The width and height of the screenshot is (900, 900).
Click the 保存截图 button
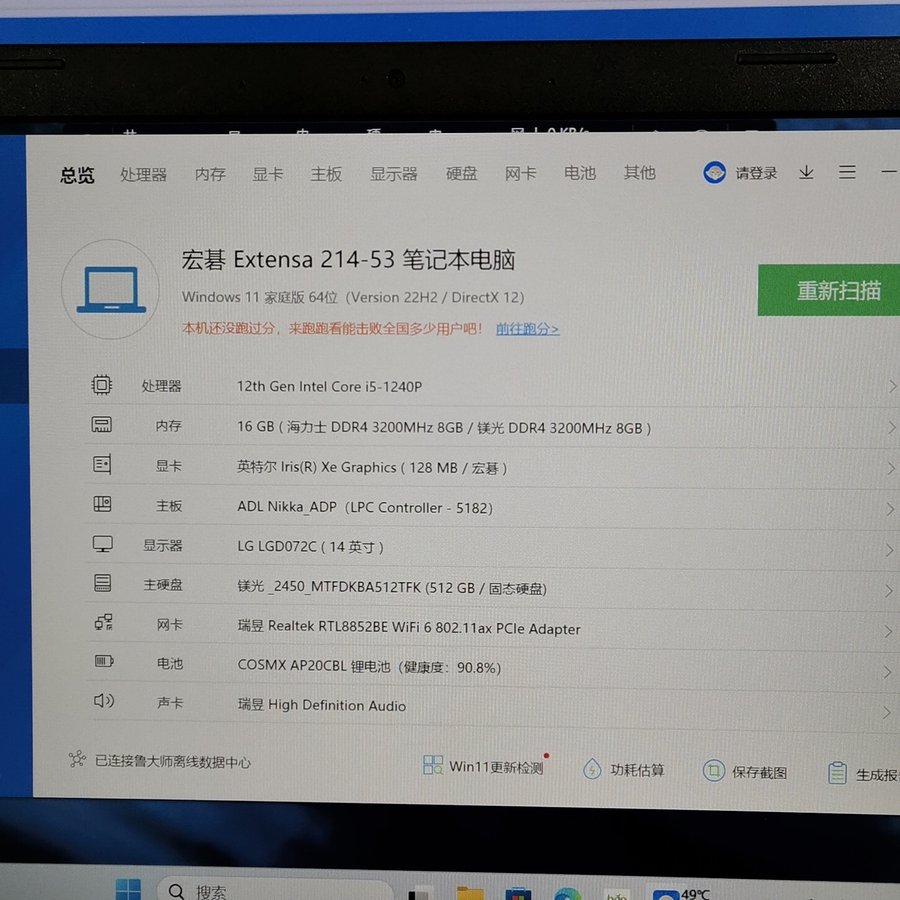click(x=745, y=771)
